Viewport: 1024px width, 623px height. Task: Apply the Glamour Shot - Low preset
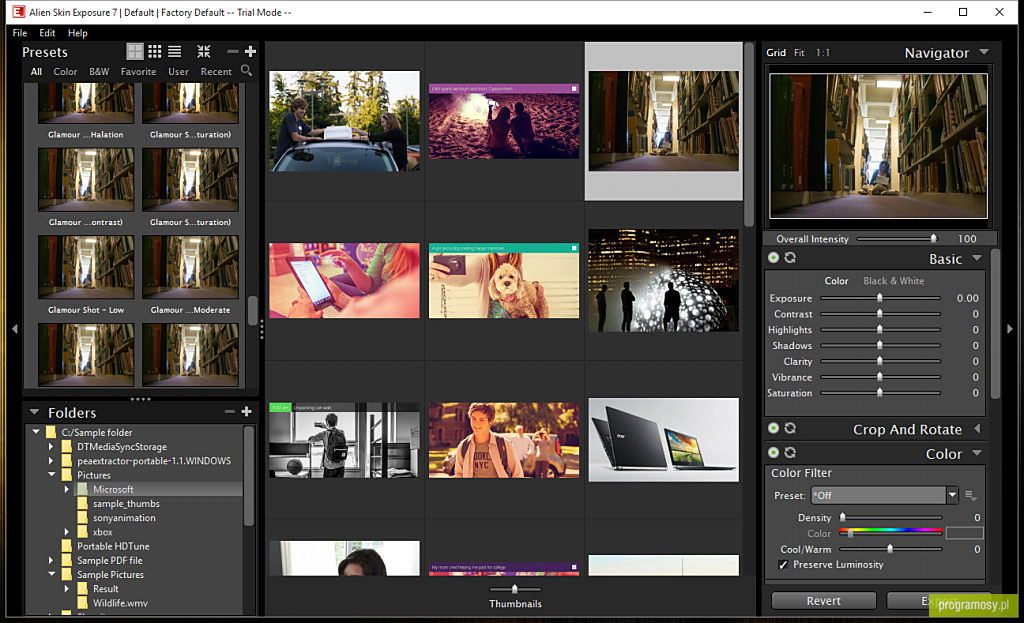tap(86, 276)
